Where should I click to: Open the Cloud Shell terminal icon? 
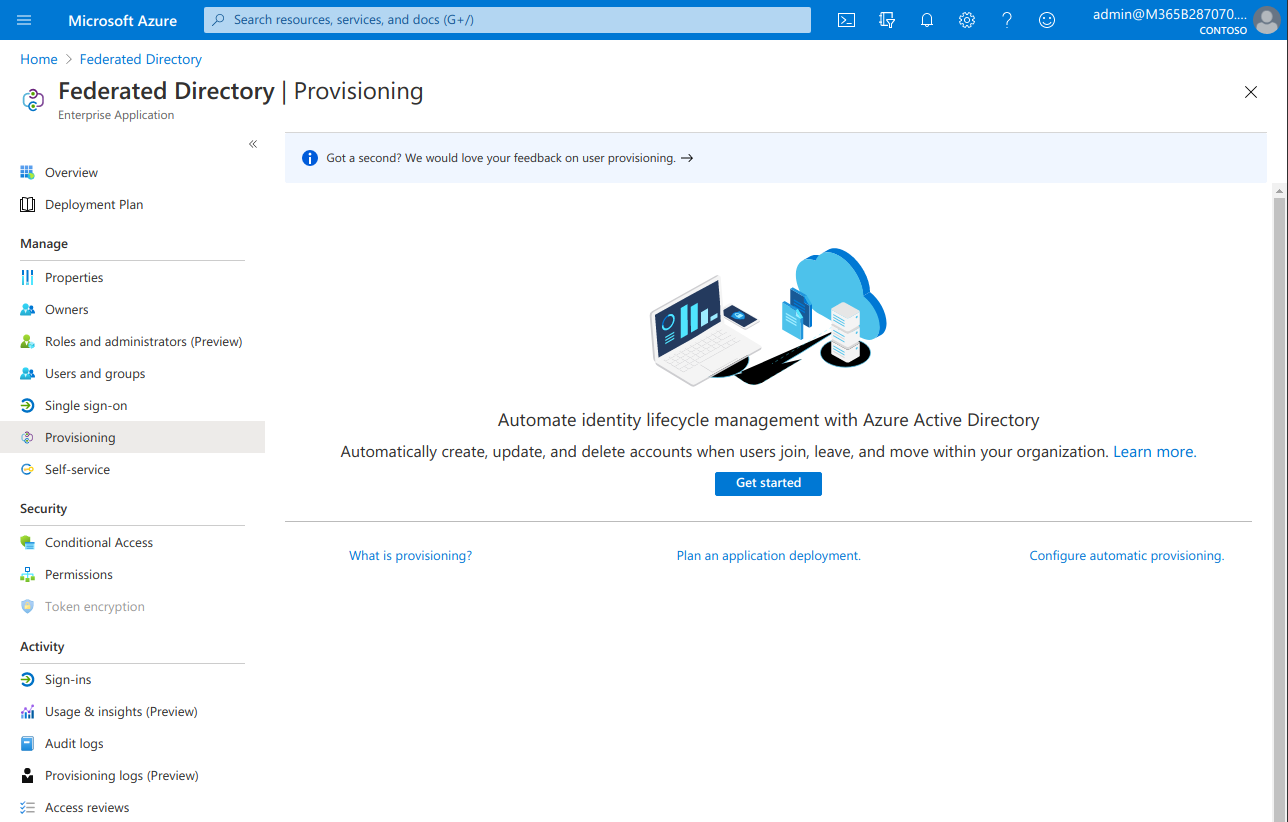click(846, 20)
